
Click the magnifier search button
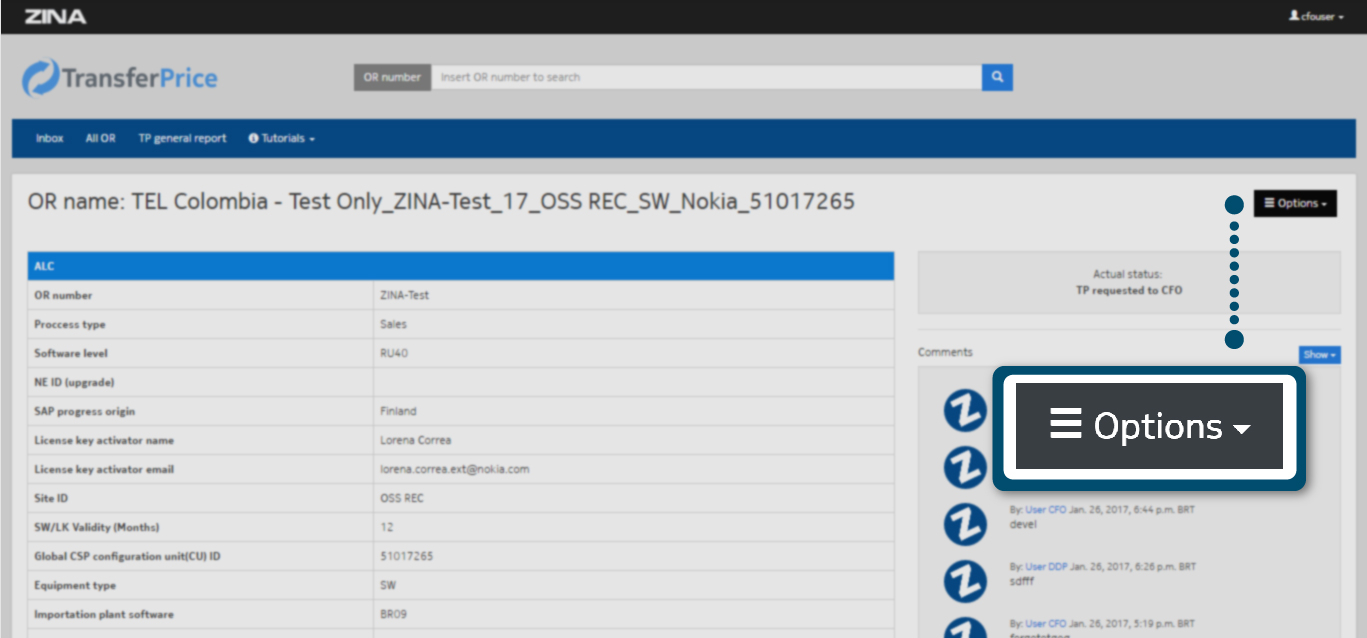(997, 77)
